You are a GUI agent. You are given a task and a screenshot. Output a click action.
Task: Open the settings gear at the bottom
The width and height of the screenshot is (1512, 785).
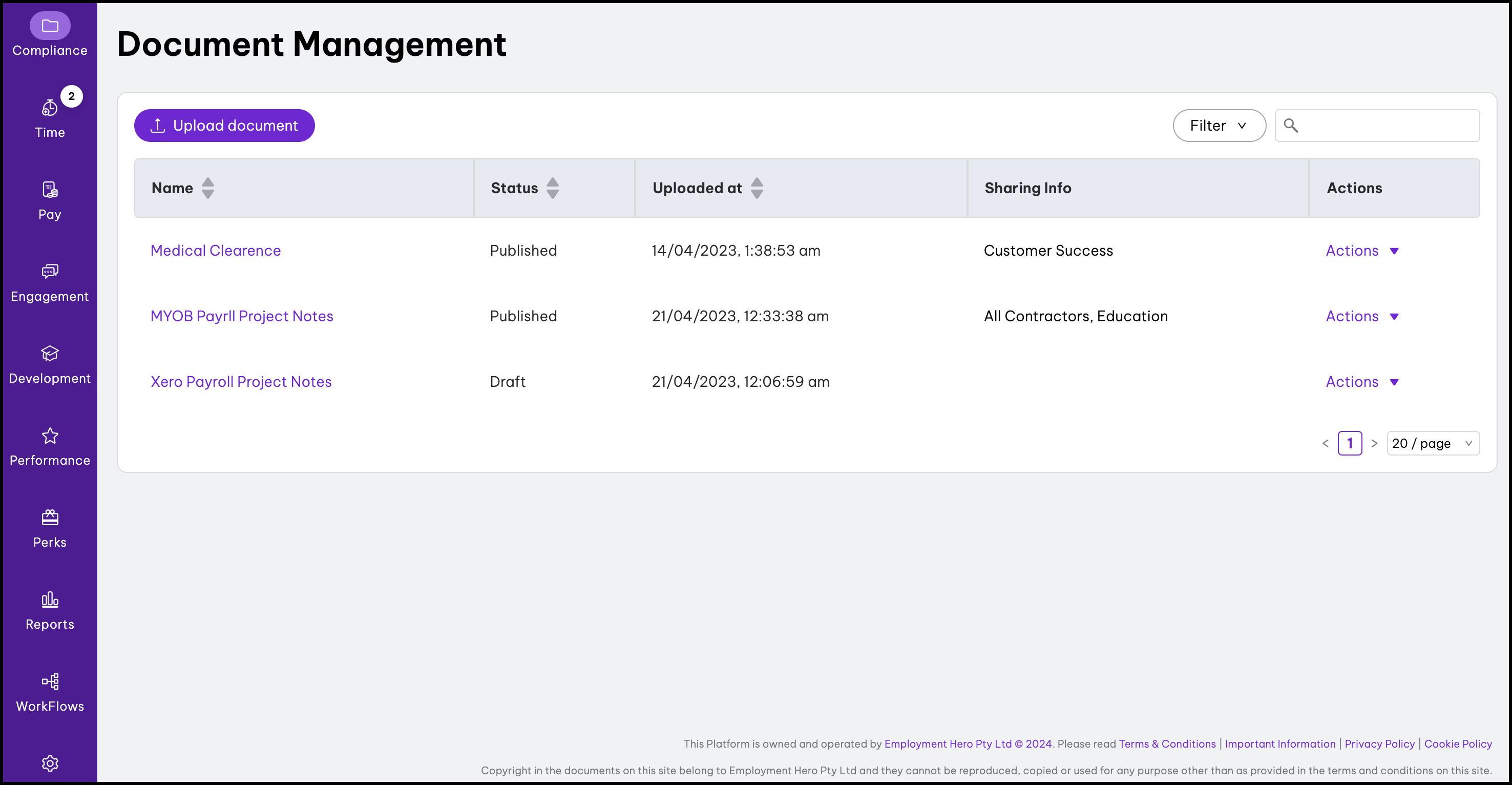tap(49, 763)
